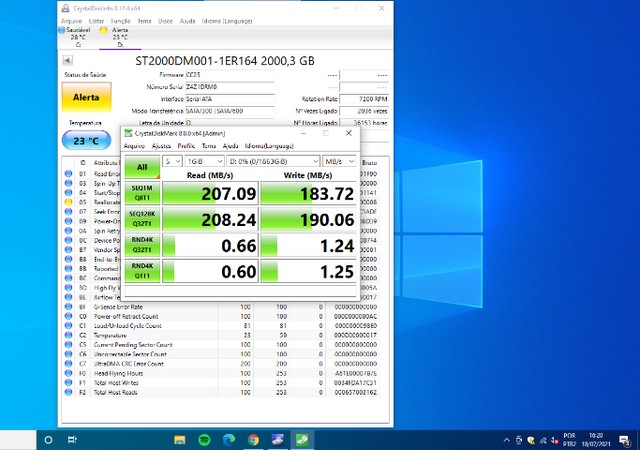Select the G-Sense Error Rate row

[221, 307]
